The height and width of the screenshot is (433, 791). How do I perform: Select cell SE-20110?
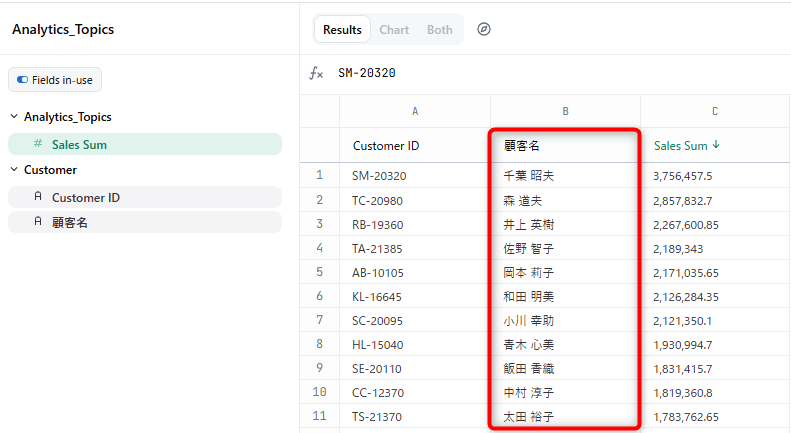coord(415,368)
